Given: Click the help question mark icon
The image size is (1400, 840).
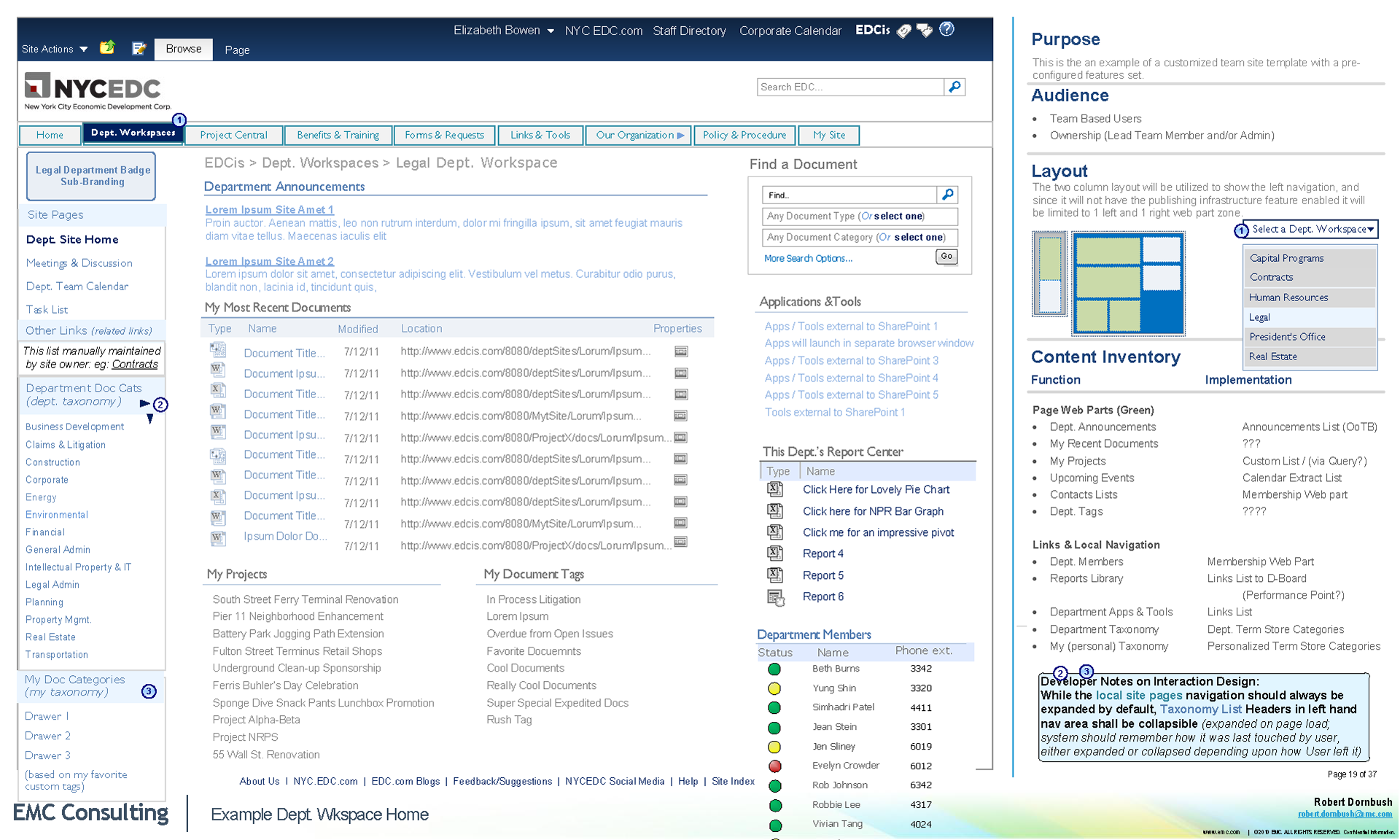Looking at the screenshot, I should (946, 30).
